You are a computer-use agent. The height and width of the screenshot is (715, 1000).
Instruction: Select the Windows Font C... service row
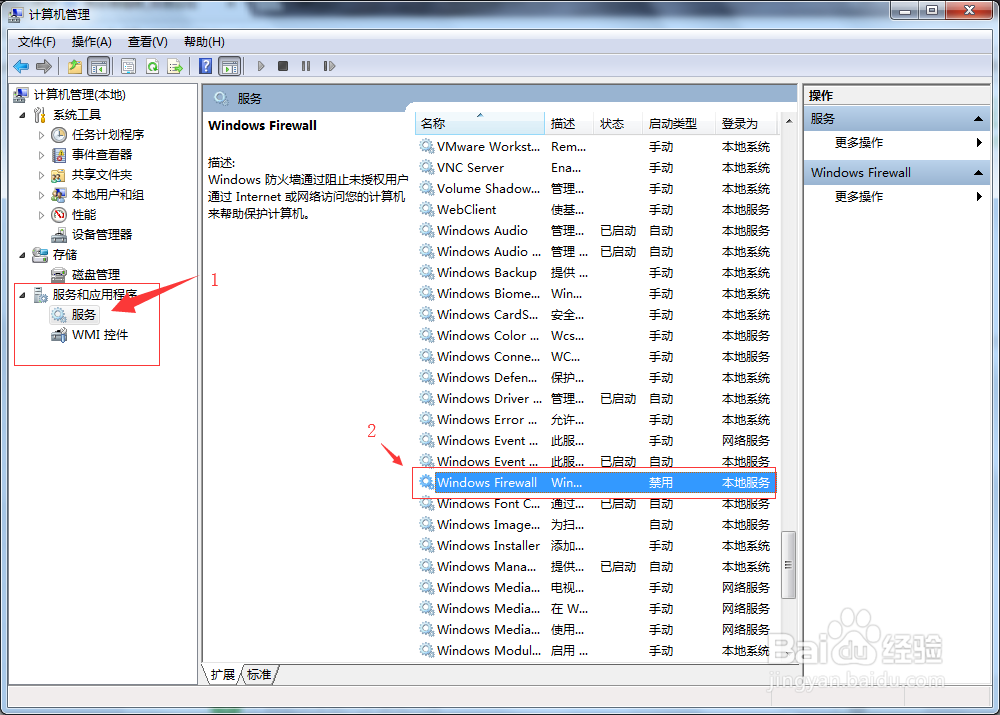(x=595, y=504)
